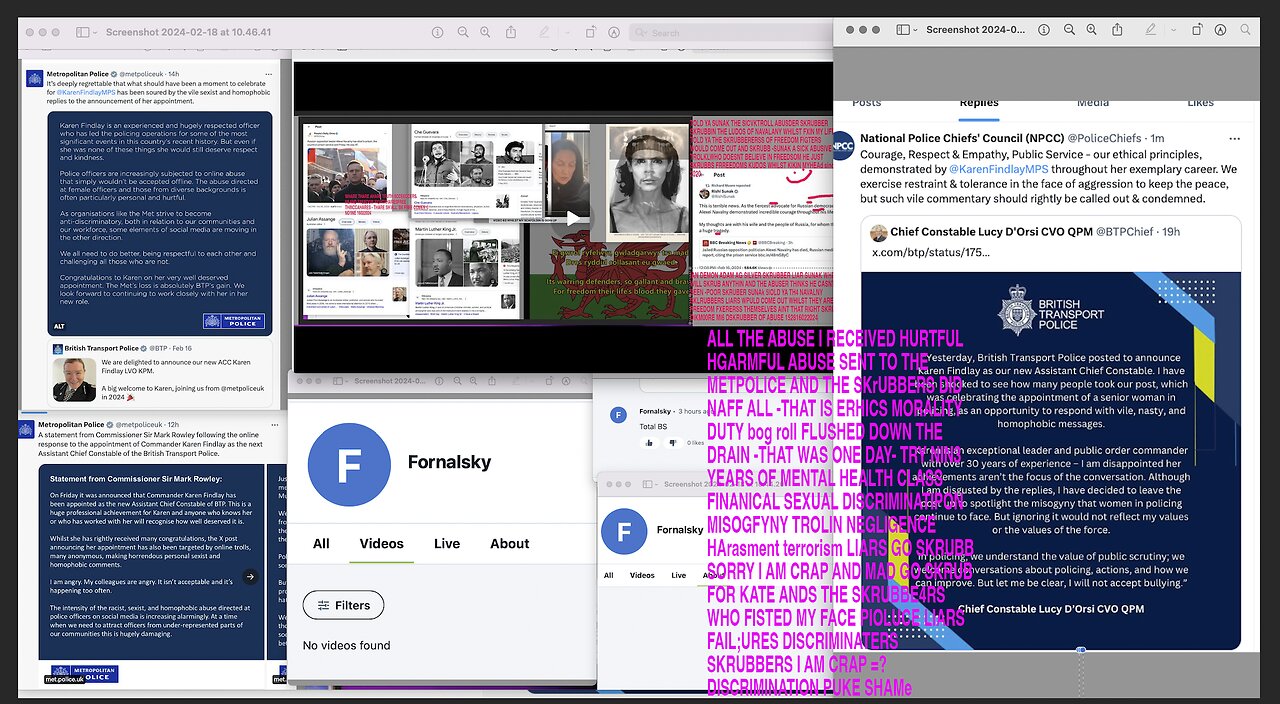The height and width of the screenshot is (704, 1280).
Task: Click large Fornalsky profile avatar
Action: [x=349, y=464]
